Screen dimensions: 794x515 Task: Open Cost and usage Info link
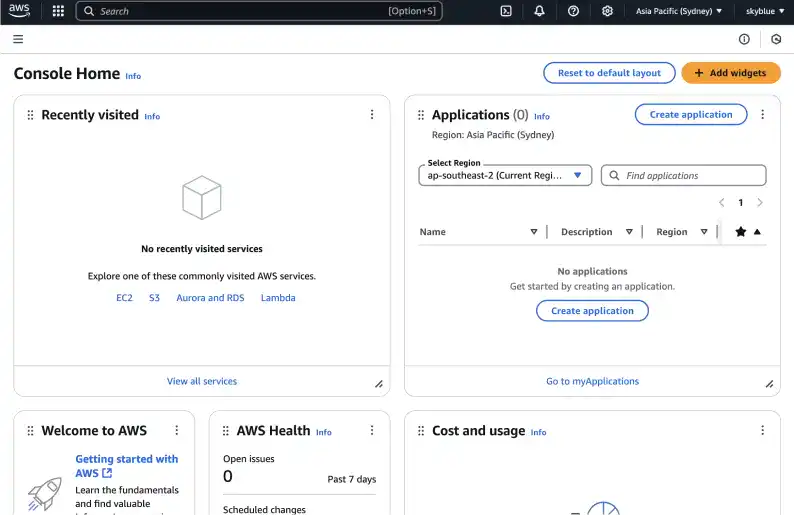click(538, 432)
